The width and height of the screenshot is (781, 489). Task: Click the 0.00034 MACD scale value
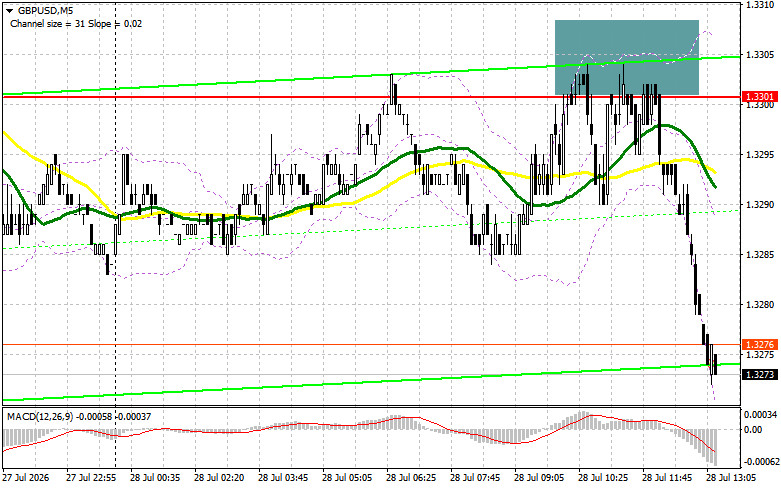(x=760, y=414)
